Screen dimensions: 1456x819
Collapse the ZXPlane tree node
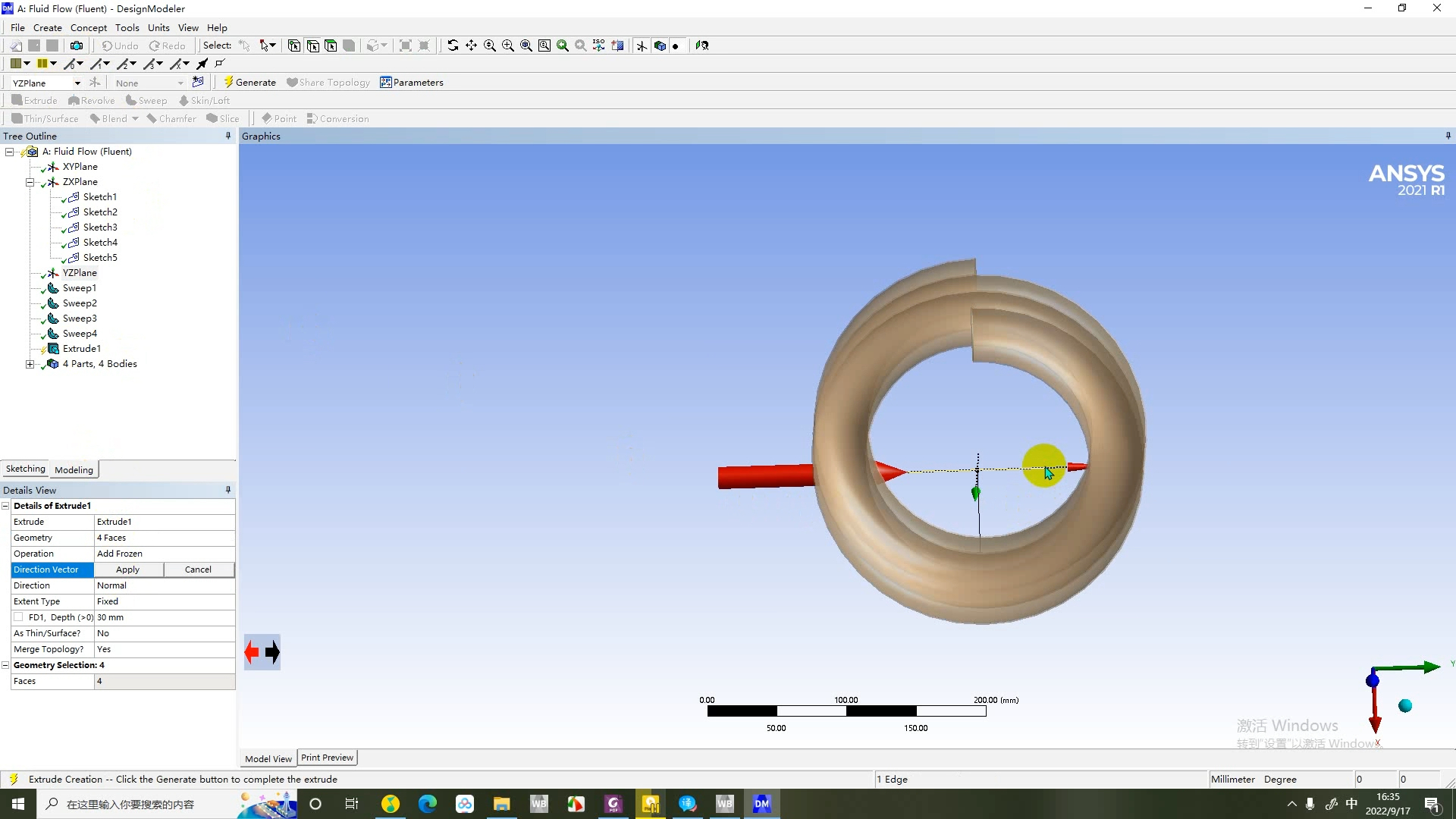pyautogui.click(x=30, y=182)
